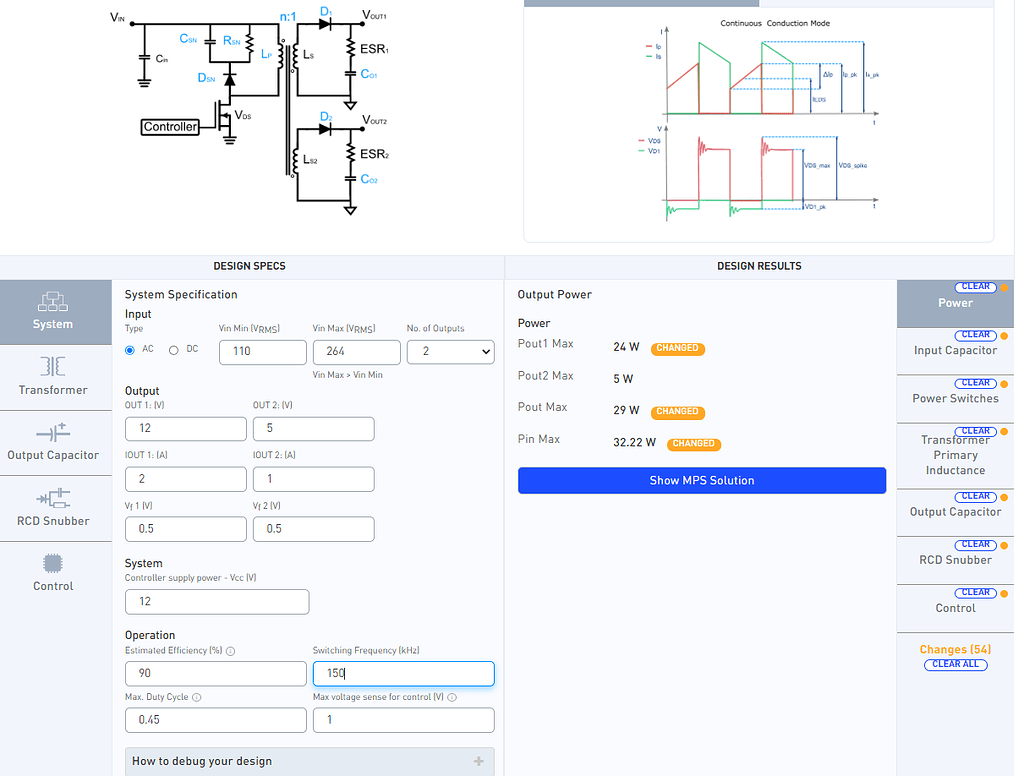This screenshot has height=776, width=1024.
Task: Select the Input Capacitor results section
Action: pos(955,350)
